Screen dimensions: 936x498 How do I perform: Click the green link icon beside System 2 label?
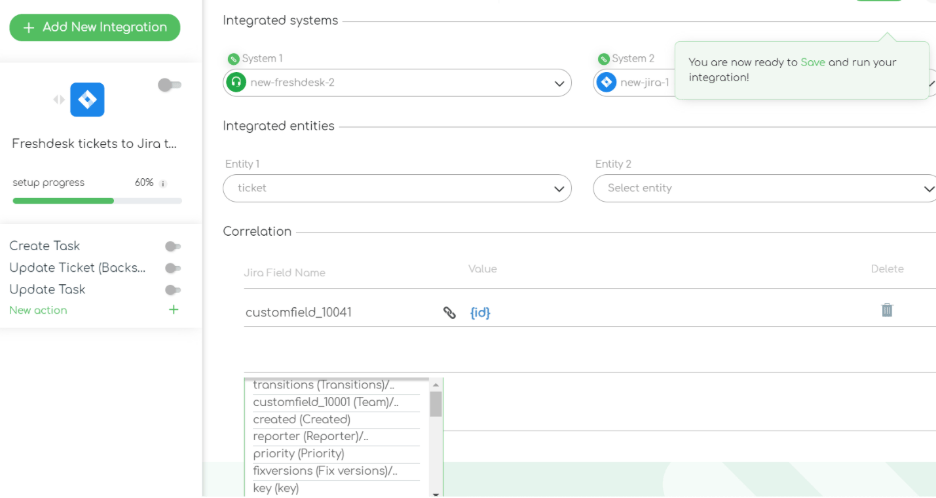pos(604,59)
